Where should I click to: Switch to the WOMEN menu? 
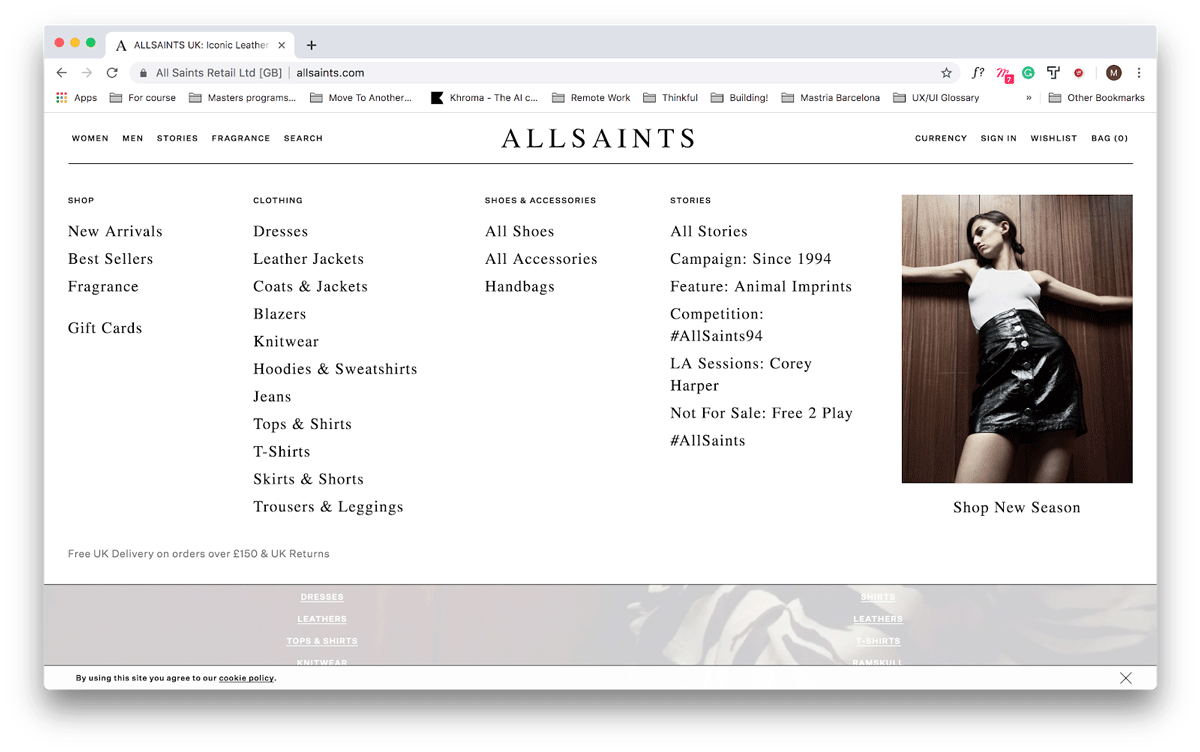(x=90, y=138)
